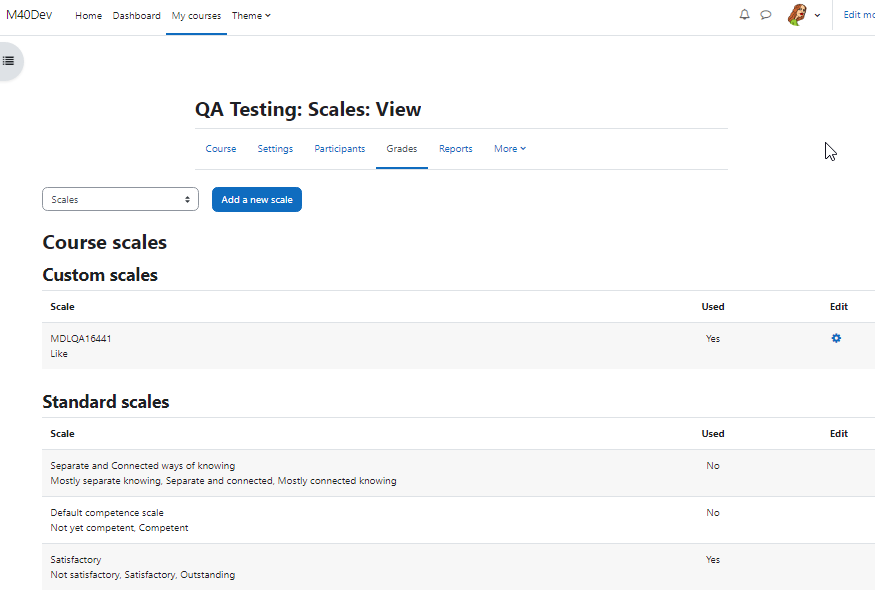The height and width of the screenshot is (598, 875).
Task: Go to the Reports tab
Action: [456, 149]
